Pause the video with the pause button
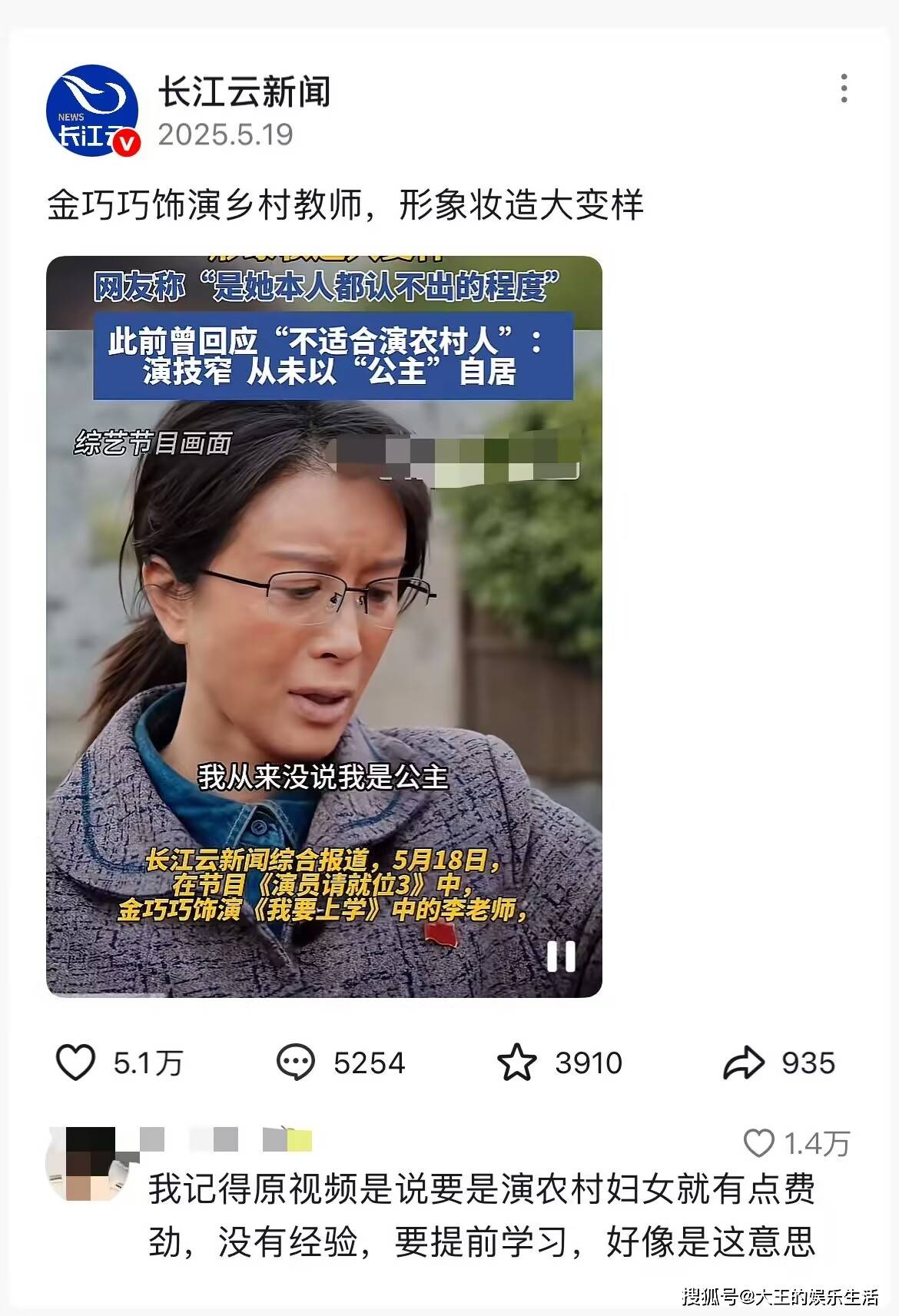Image resolution: width=899 pixels, height=1316 pixels. 561,956
